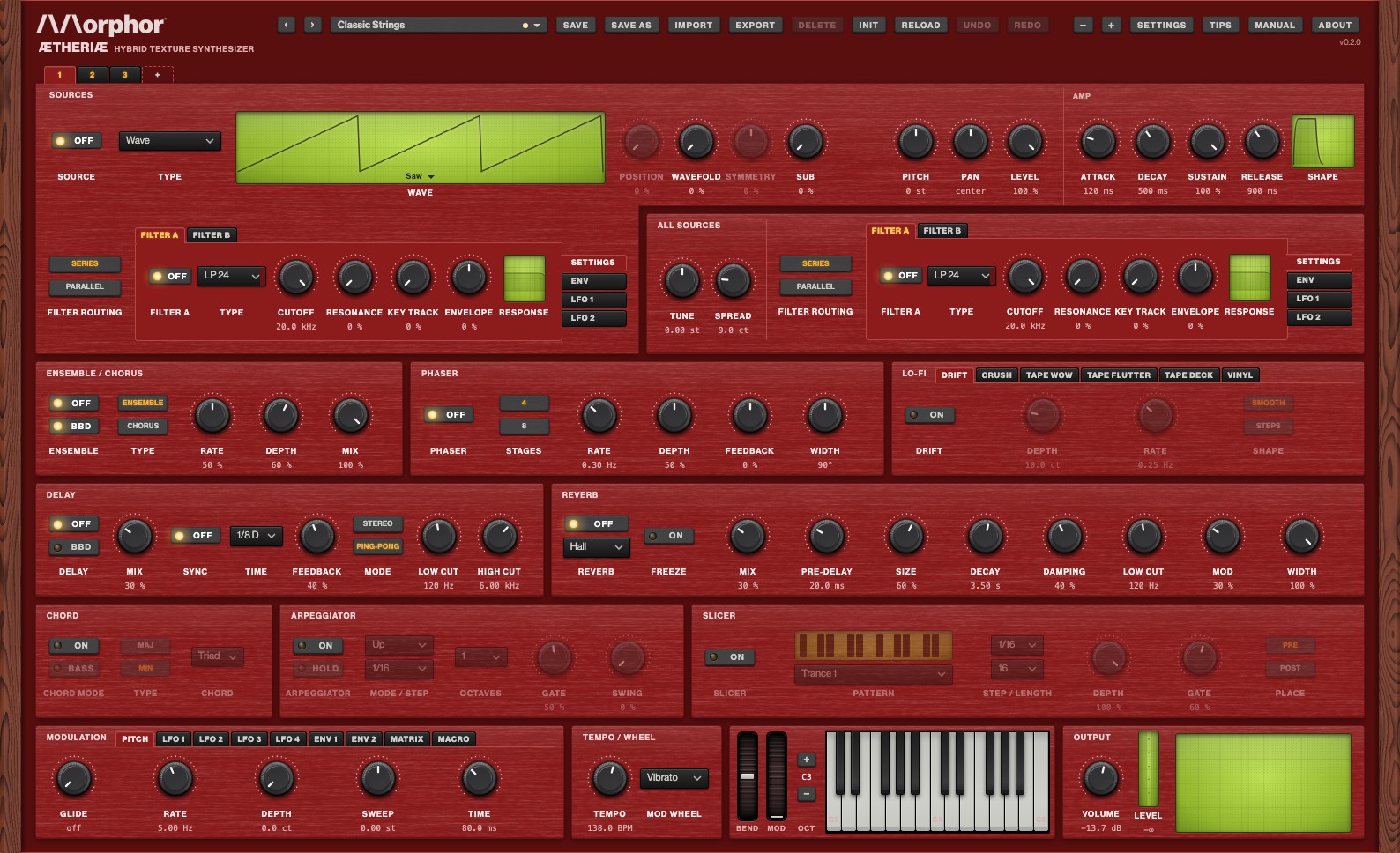Click the minus zoom button beside Settings

tap(1084, 25)
